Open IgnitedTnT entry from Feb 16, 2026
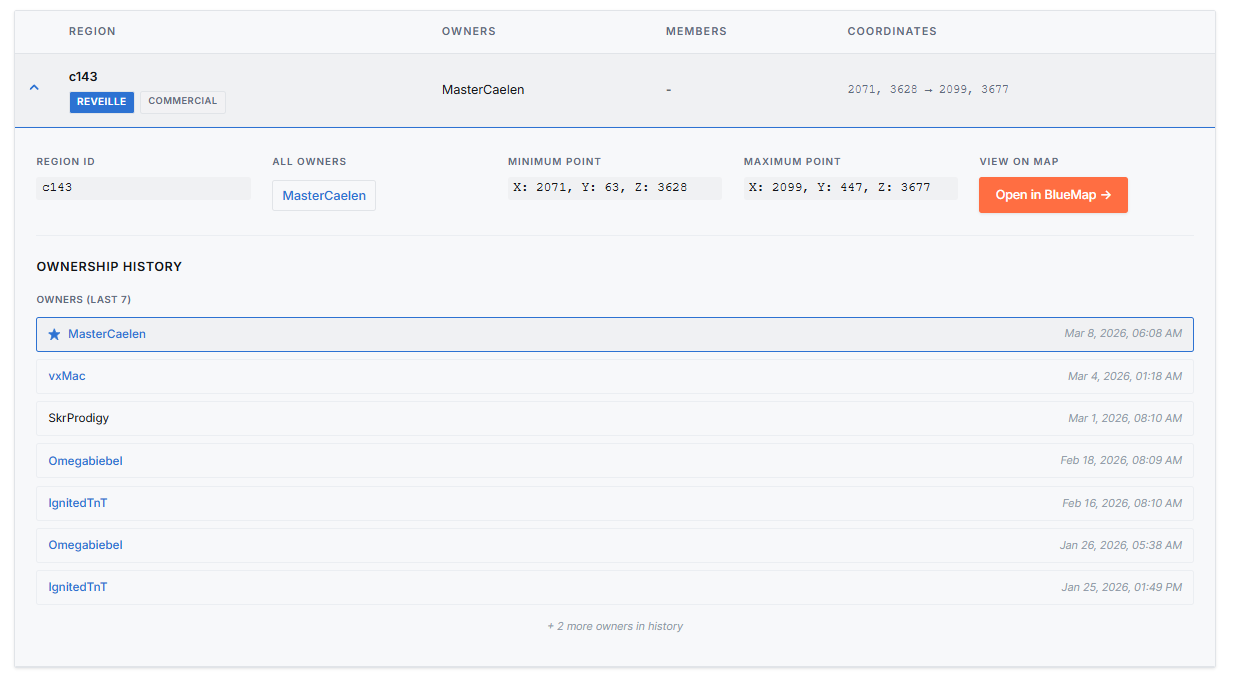The height and width of the screenshot is (688, 1234). 78,503
